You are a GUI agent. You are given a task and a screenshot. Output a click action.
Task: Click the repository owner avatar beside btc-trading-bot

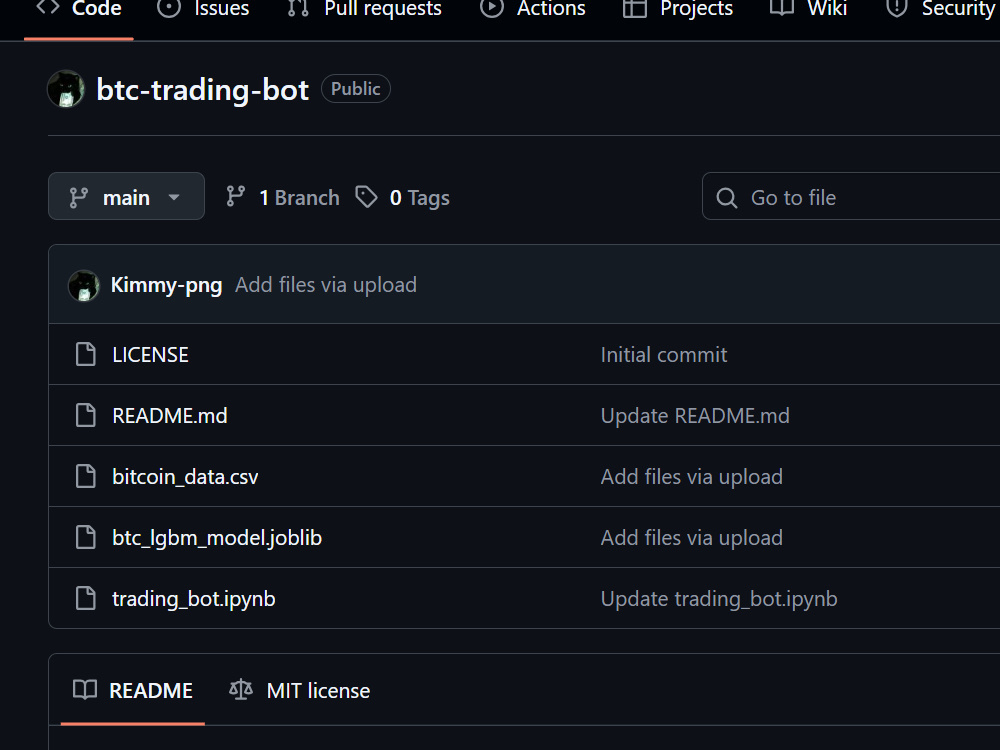tap(66, 89)
